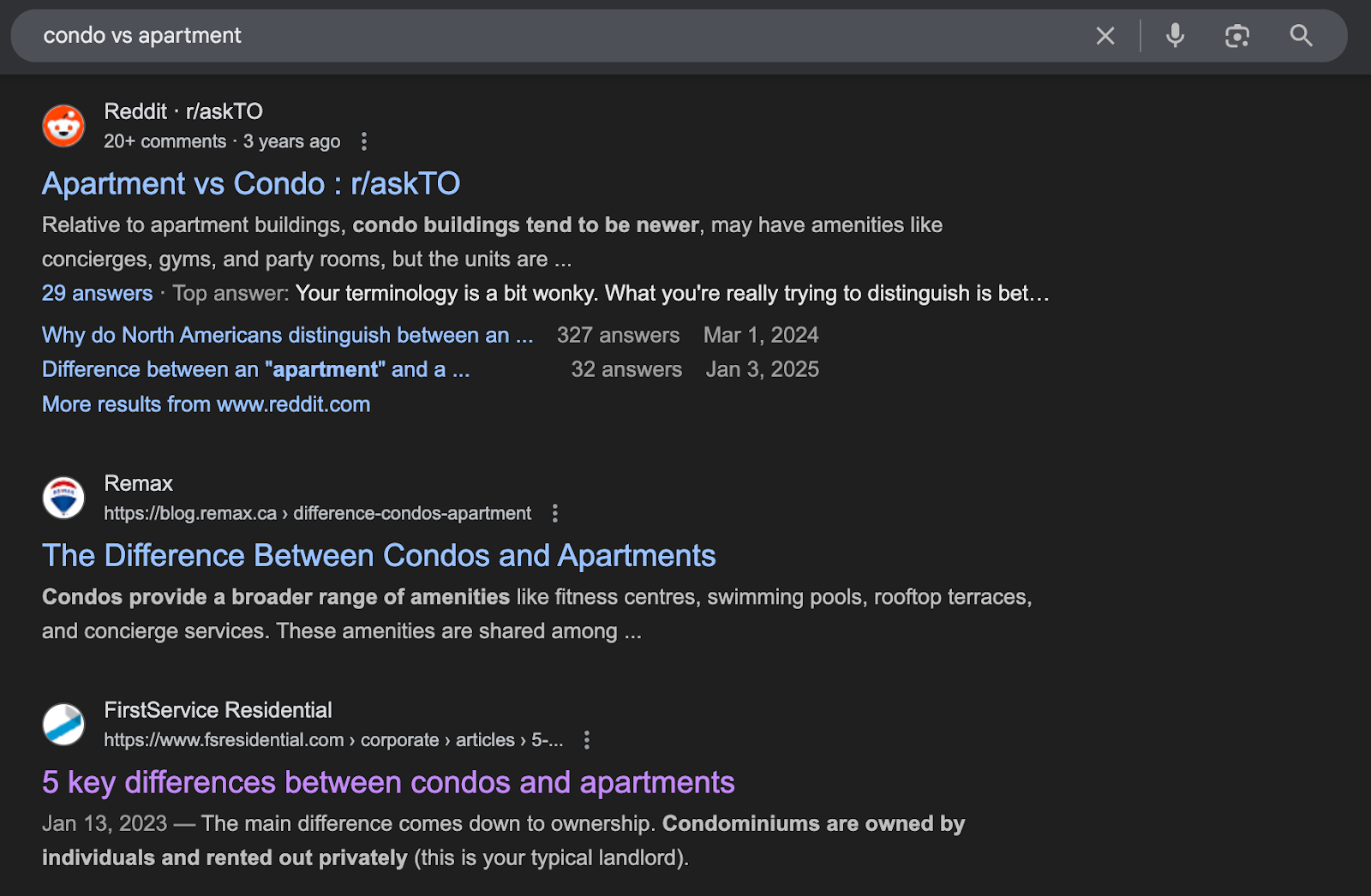View the 29 answers link
Screen dimensions: 1371x896
(x=97, y=293)
